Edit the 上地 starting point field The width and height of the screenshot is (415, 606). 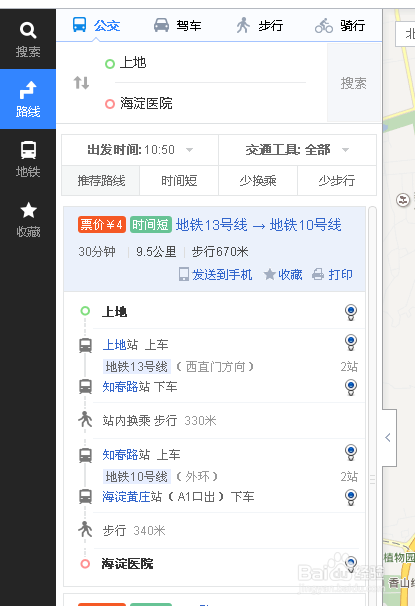click(211, 63)
